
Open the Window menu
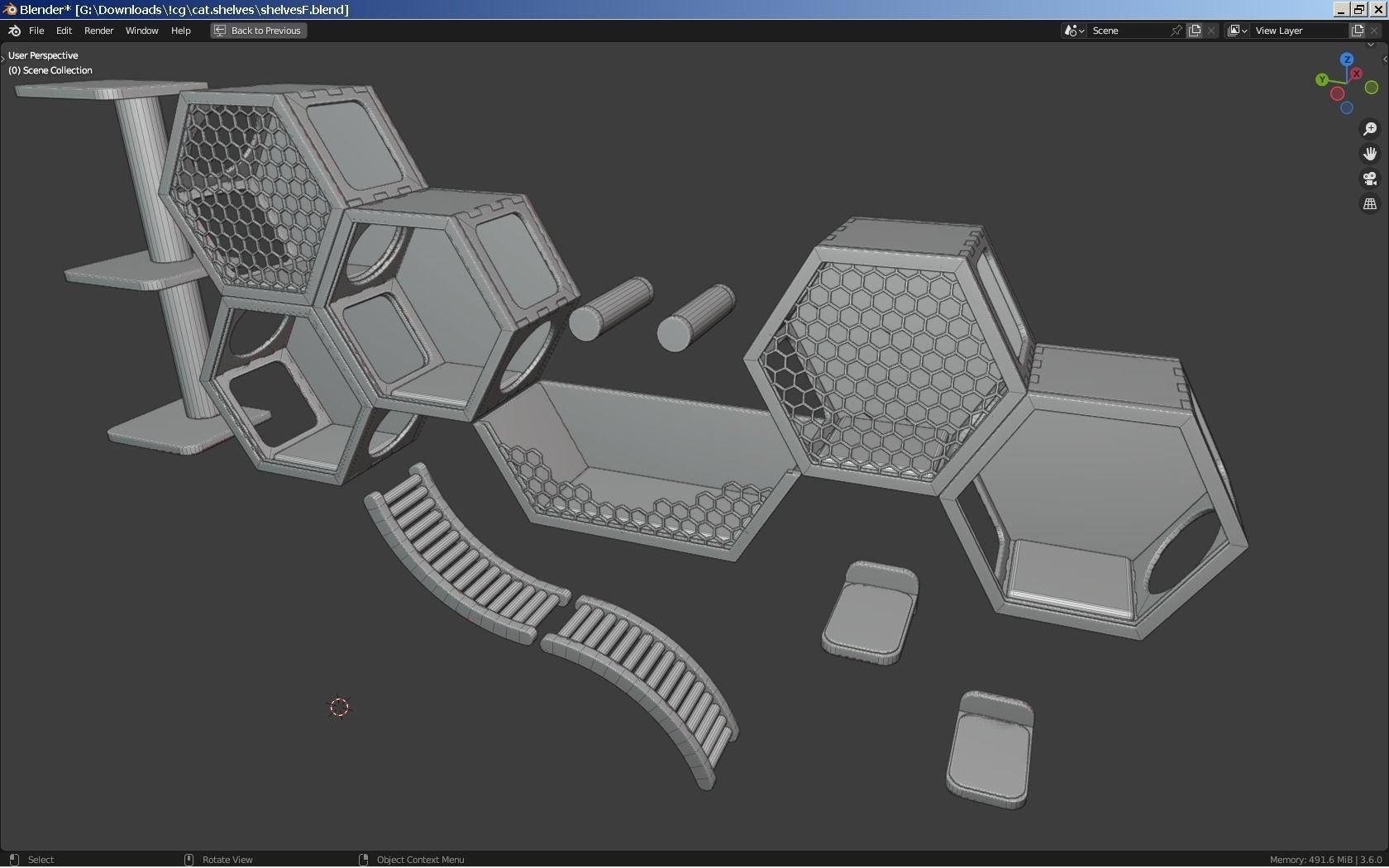pos(142,31)
